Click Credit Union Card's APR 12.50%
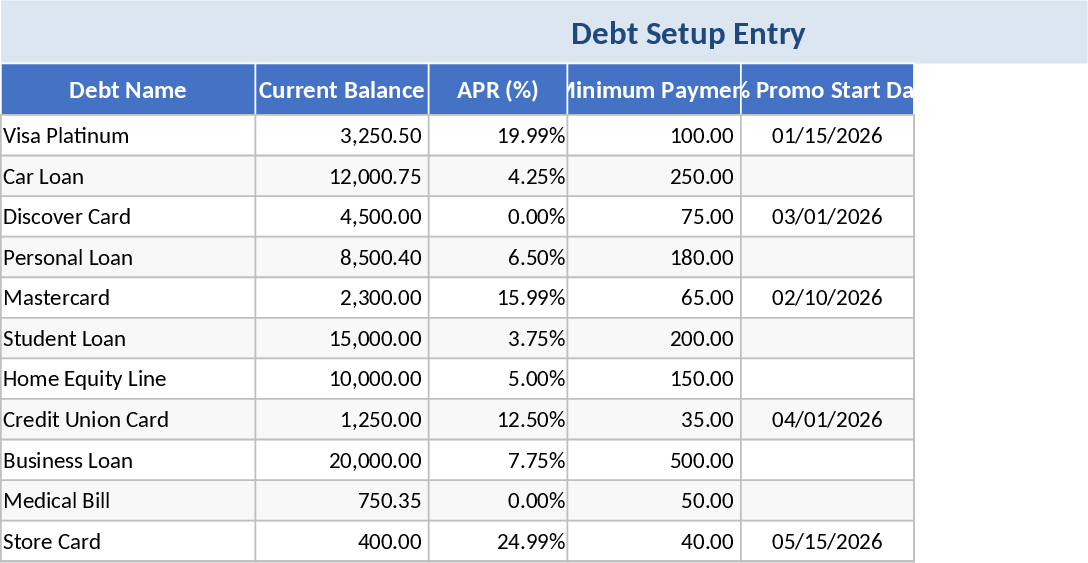Image resolution: width=1088 pixels, height=563 pixels. pos(498,420)
